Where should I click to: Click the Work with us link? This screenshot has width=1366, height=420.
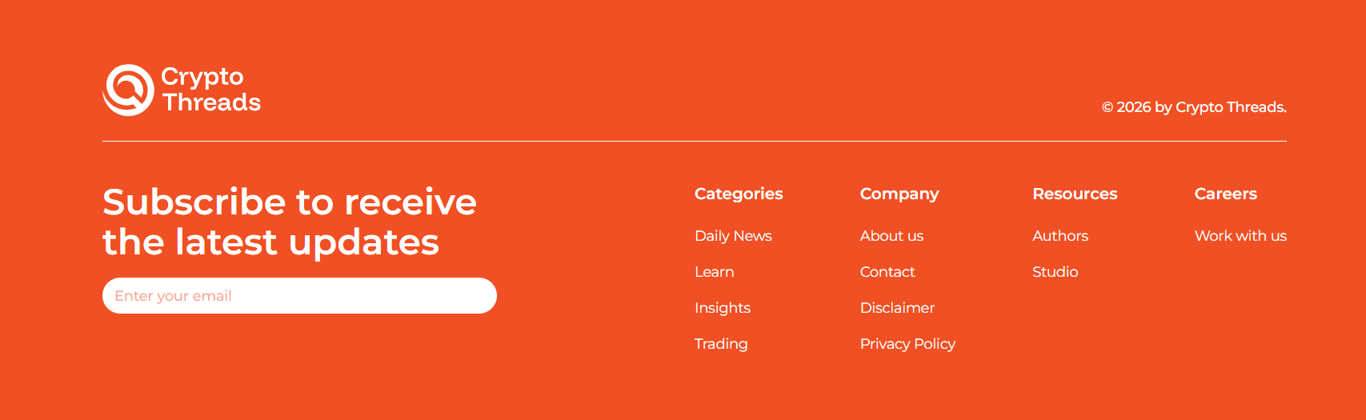pyautogui.click(x=1240, y=236)
